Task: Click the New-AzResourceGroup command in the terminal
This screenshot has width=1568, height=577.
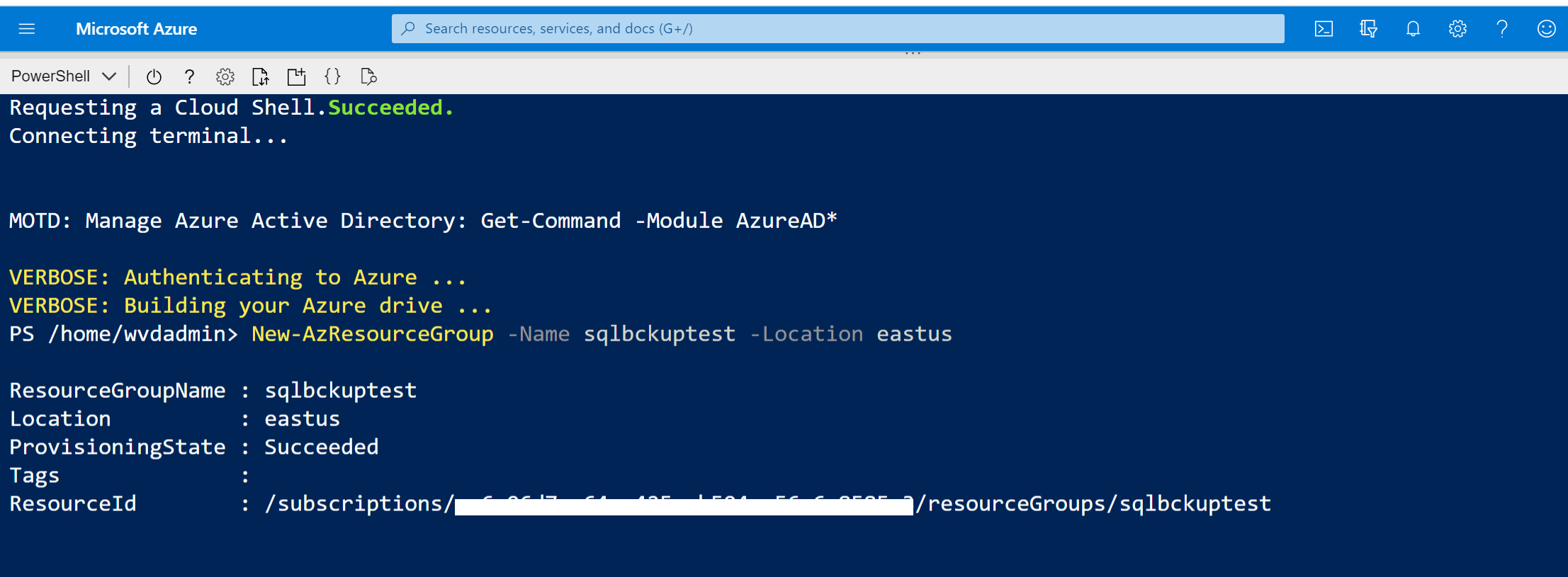Action: 372,334
